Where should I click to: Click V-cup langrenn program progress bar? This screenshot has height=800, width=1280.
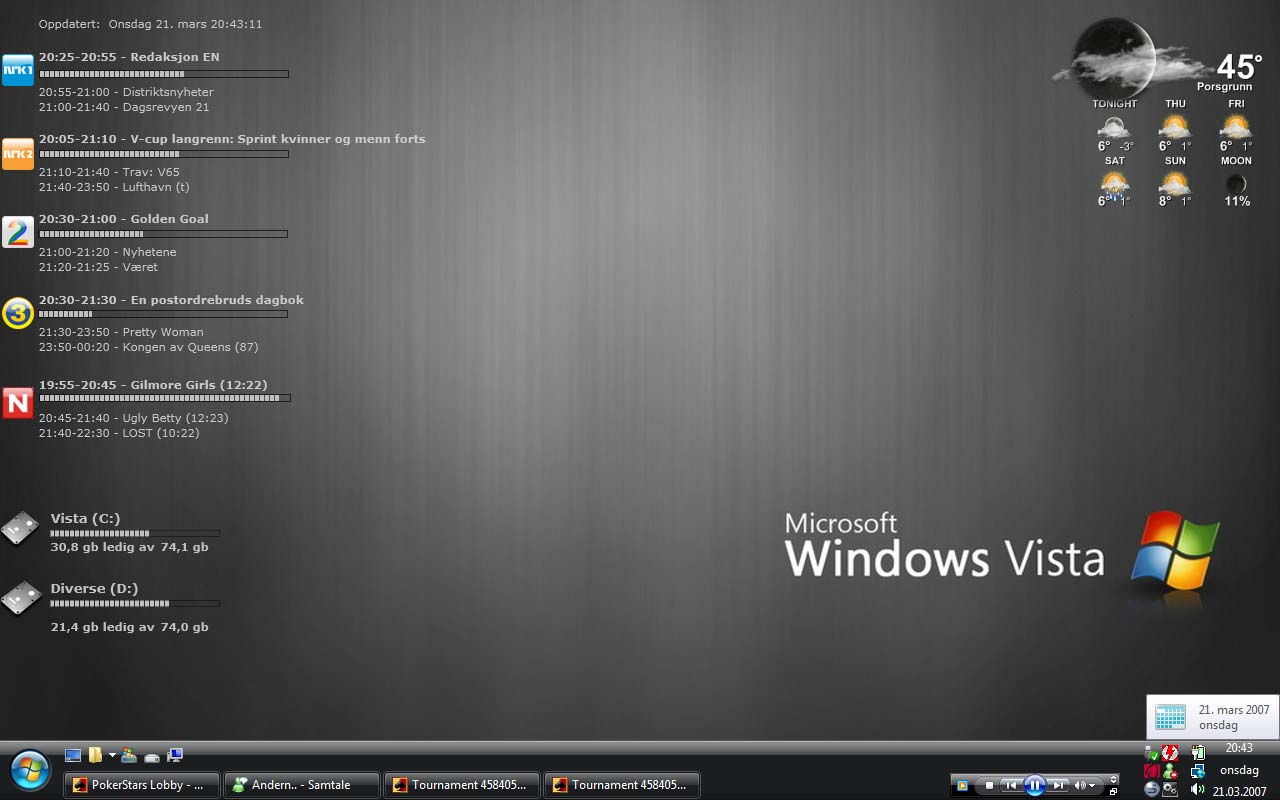pyautogui.click(x=164, y=154)
